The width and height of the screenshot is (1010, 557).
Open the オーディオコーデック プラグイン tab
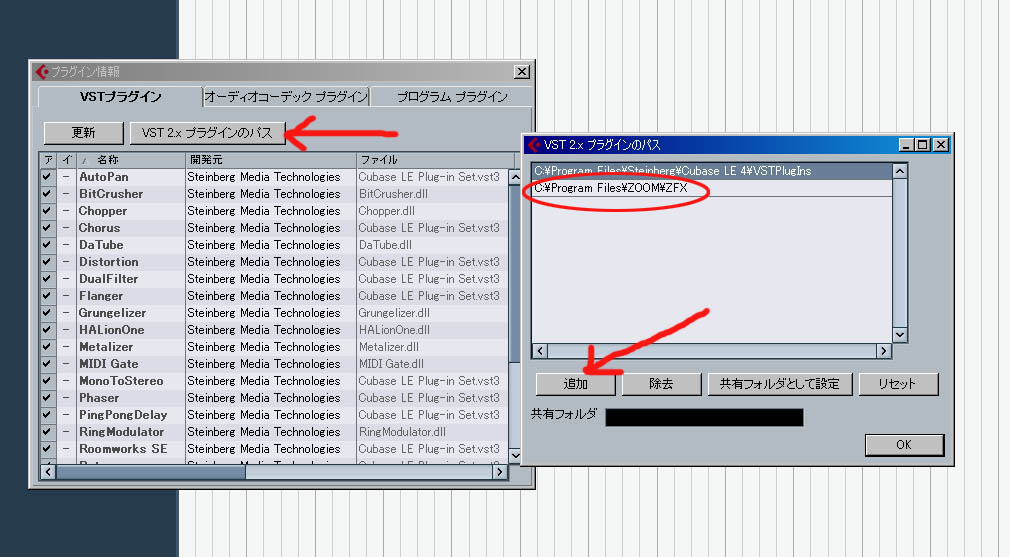click(x=286, y=97)
